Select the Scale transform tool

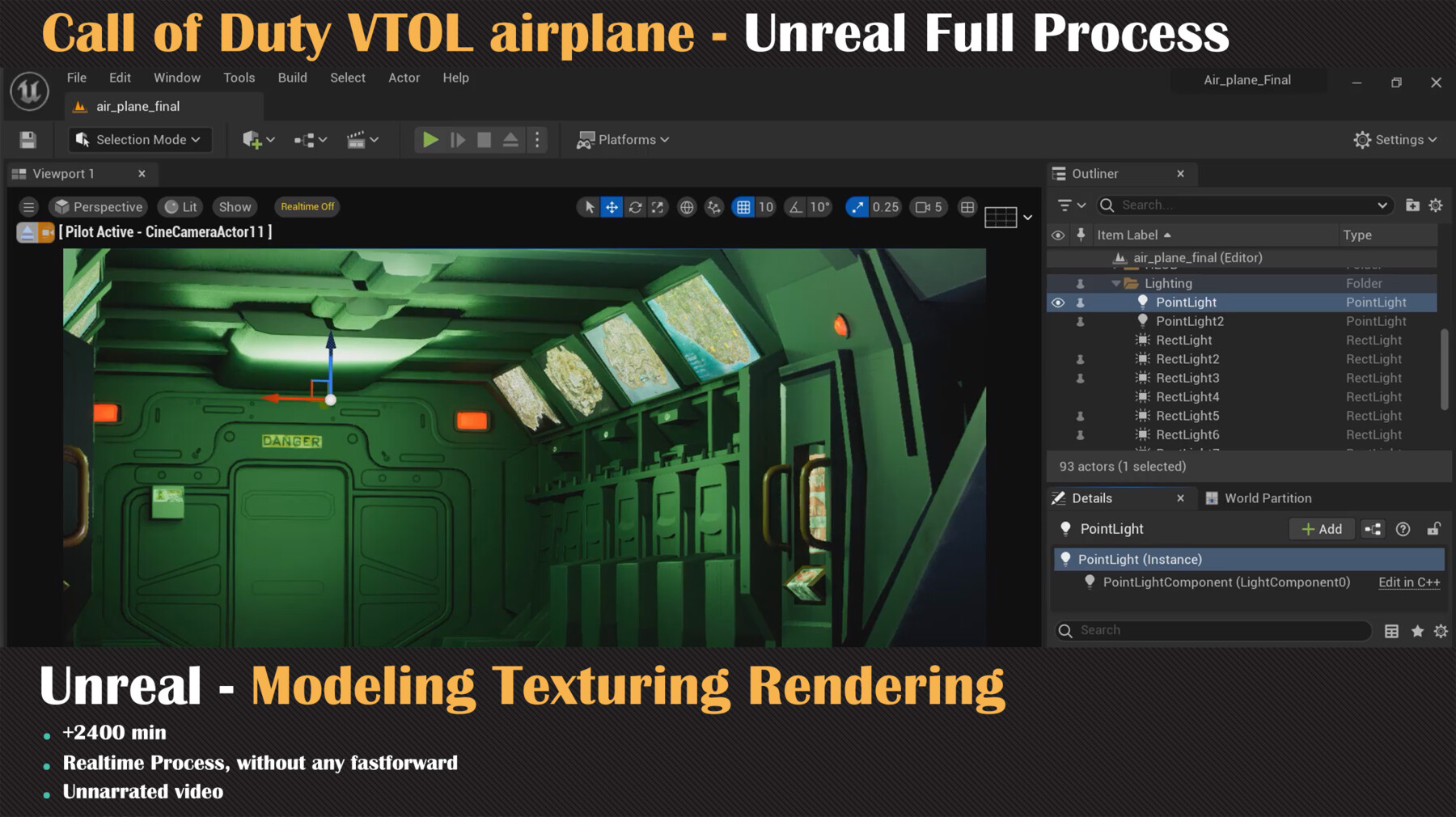click(x=658, y=207)
